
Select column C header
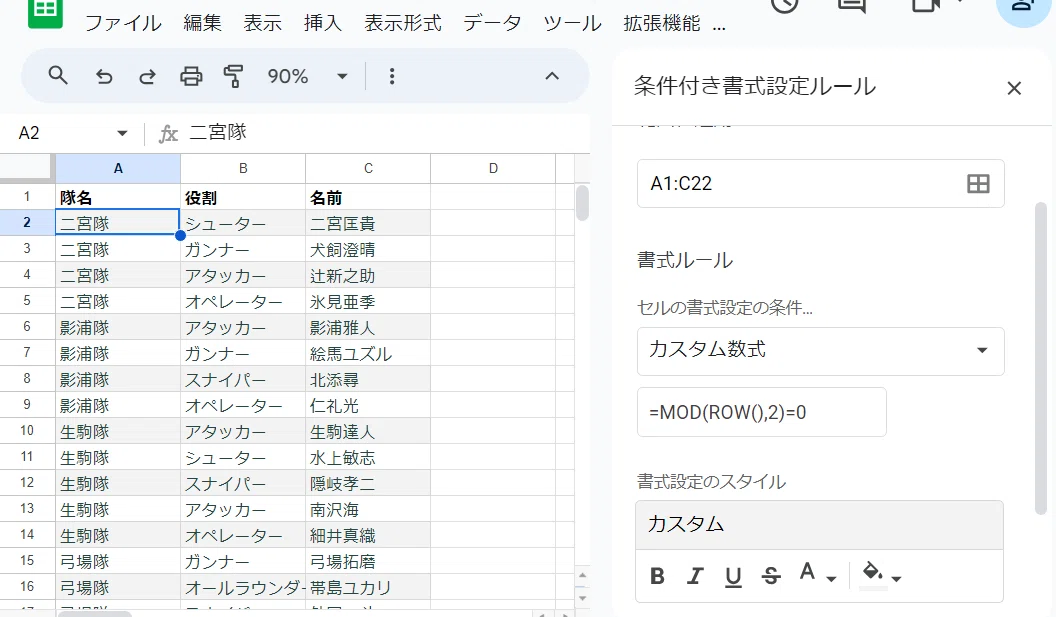pos(368,168)
